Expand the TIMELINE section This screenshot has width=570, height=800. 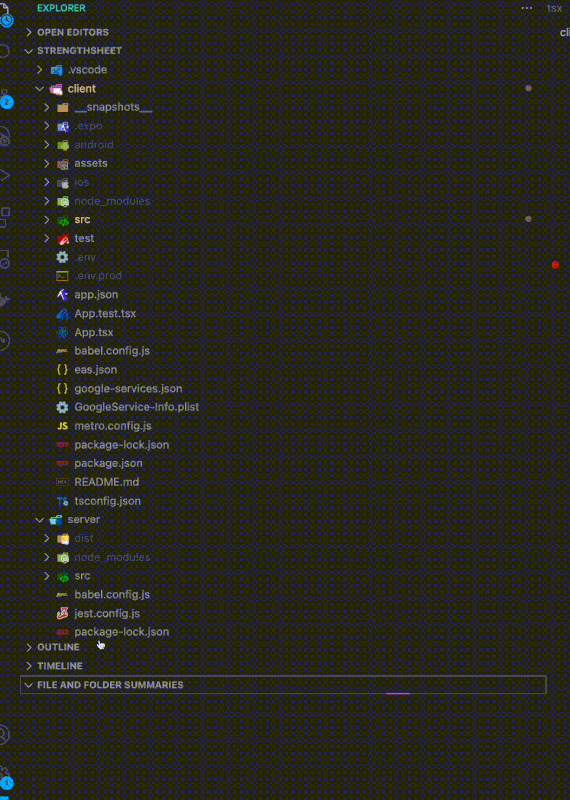pyautogui.click(x=29, y=666)
